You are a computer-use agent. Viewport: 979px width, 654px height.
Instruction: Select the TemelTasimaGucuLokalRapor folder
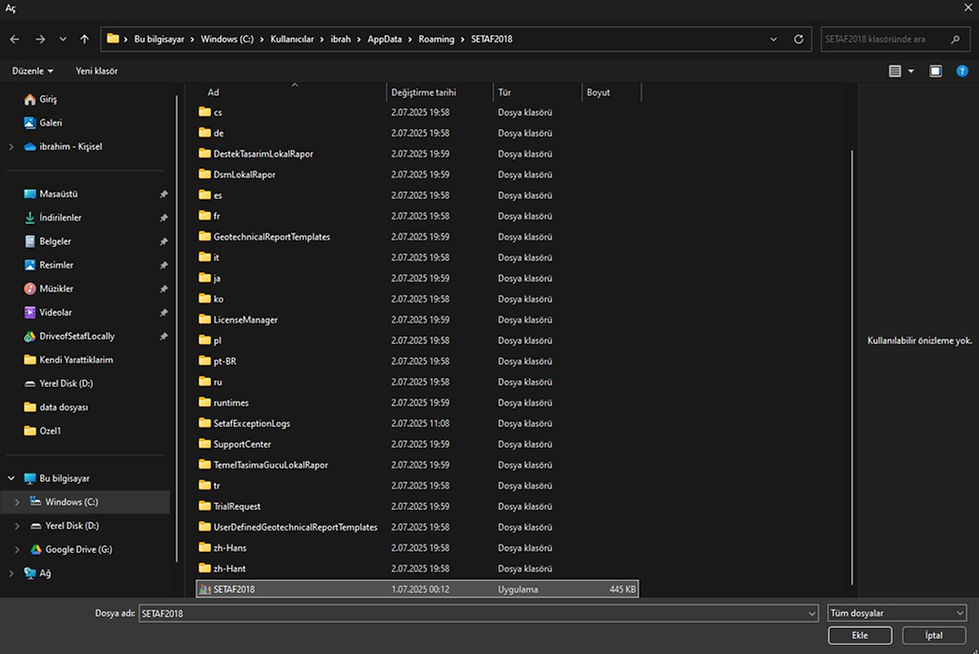(x=270, y=465)
